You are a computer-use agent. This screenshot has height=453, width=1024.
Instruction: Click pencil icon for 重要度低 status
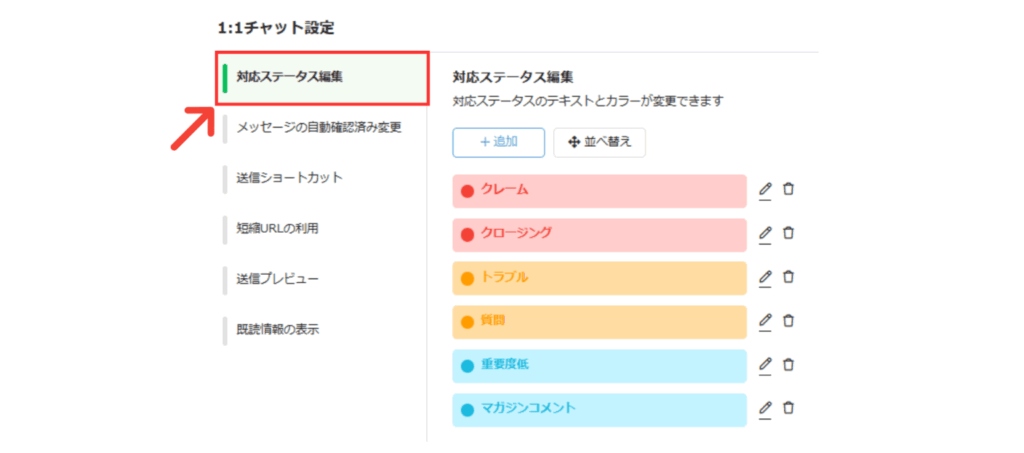click(765, 366)
